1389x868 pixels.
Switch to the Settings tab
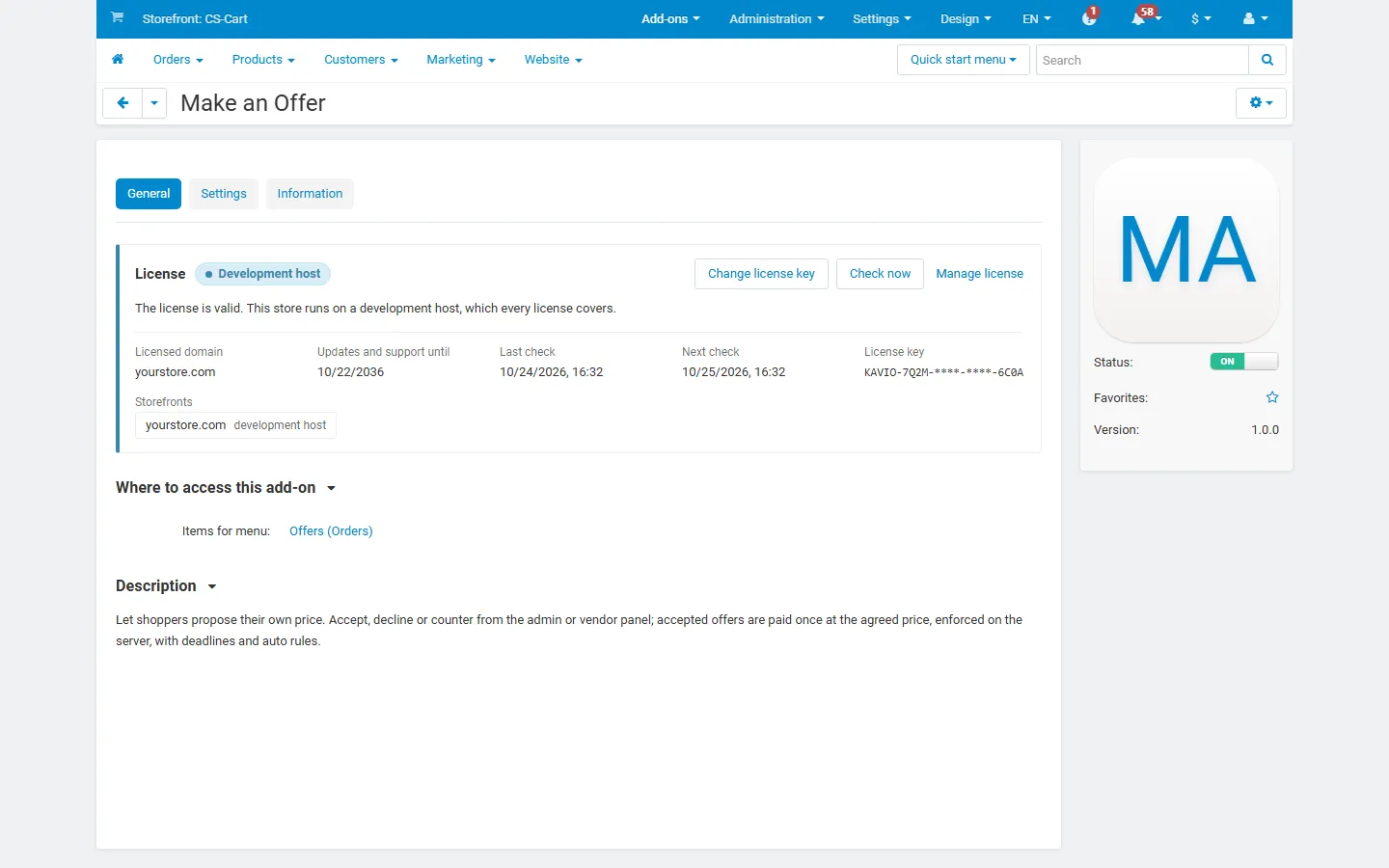pyautogui.click(x=224, y=194)
